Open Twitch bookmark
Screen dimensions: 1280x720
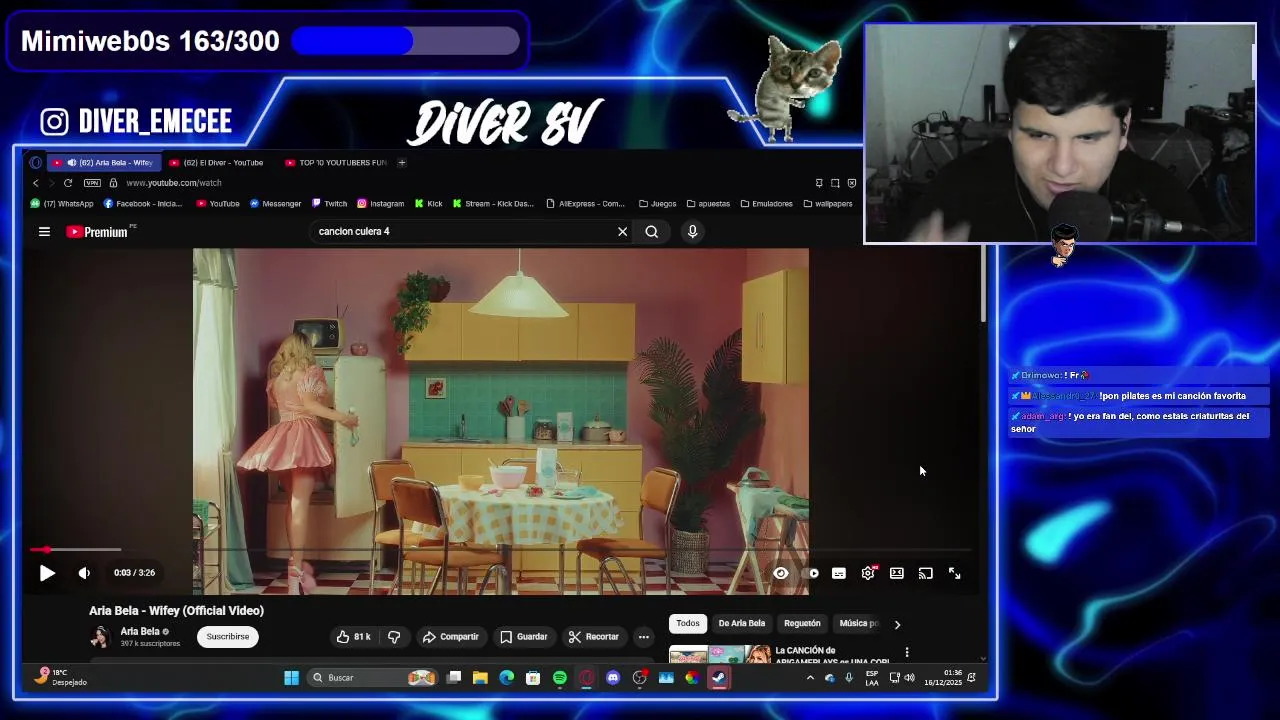pos(329,204)
